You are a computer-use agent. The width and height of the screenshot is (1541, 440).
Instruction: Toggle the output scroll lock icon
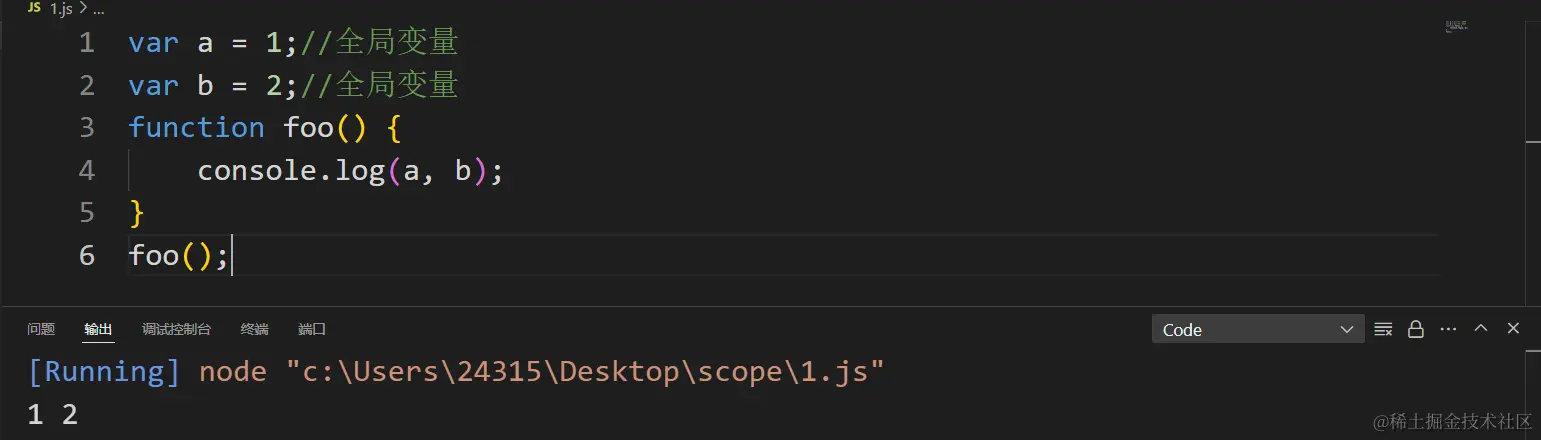tap(1416, 329)
